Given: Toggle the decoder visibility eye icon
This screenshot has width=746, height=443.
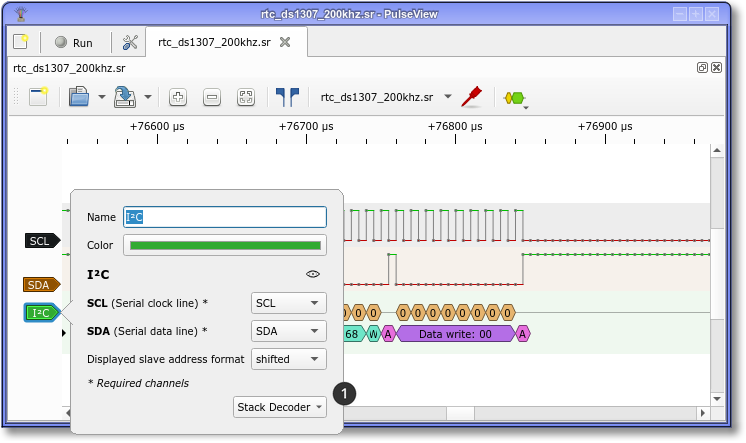Looking at the screenshot, I should pos(313,274).
